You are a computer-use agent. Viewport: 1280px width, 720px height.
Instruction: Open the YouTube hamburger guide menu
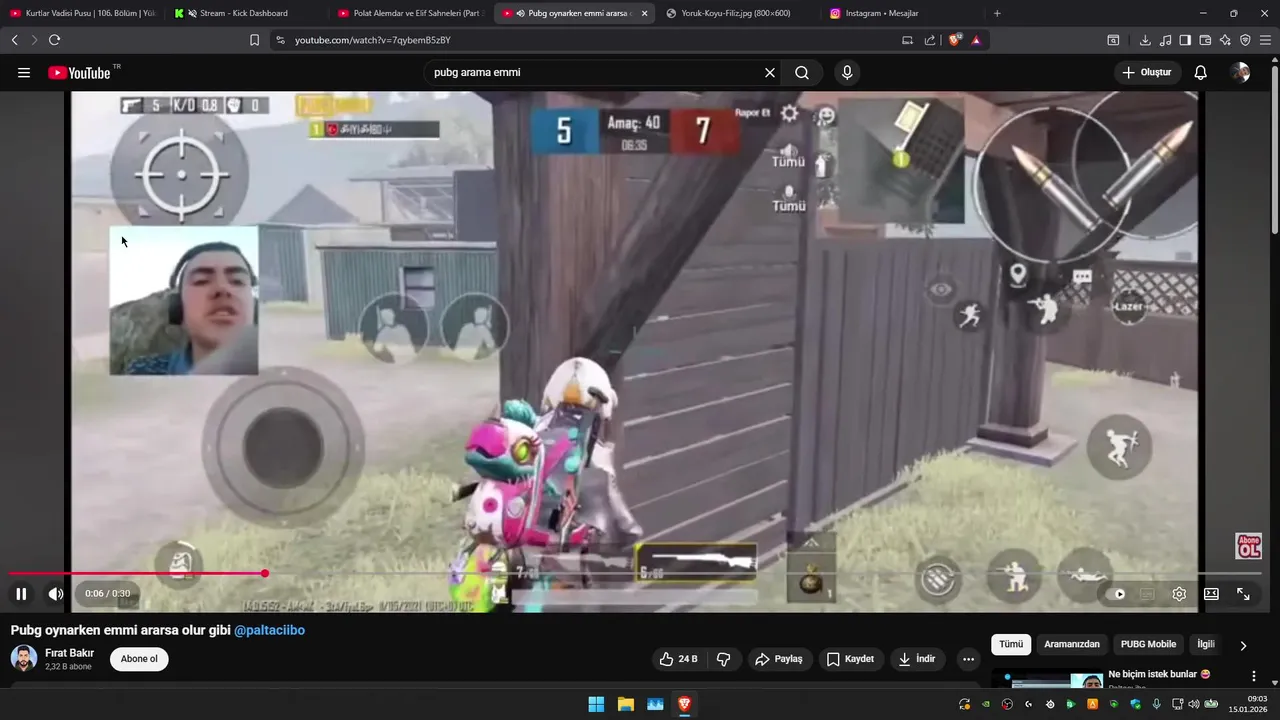(x=24, y=73)
